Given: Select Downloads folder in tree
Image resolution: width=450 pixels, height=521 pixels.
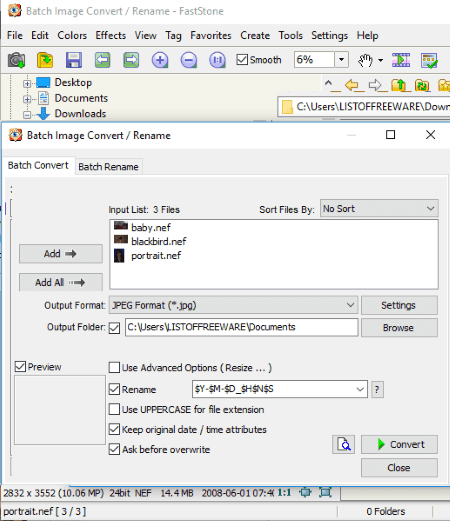Looking at the screenshot, I should point(80,113).
